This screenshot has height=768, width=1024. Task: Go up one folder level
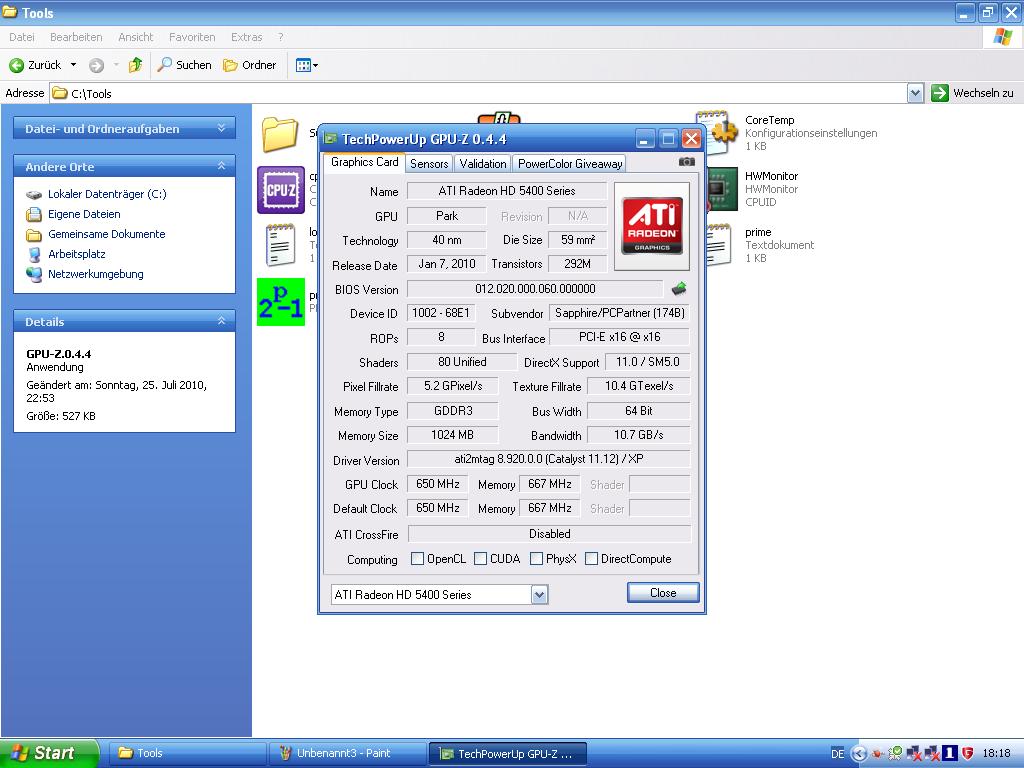135,65
